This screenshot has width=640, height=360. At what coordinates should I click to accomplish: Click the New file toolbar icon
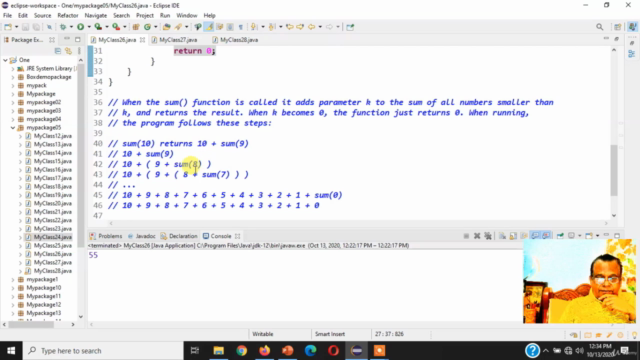(x=8, y=27)
